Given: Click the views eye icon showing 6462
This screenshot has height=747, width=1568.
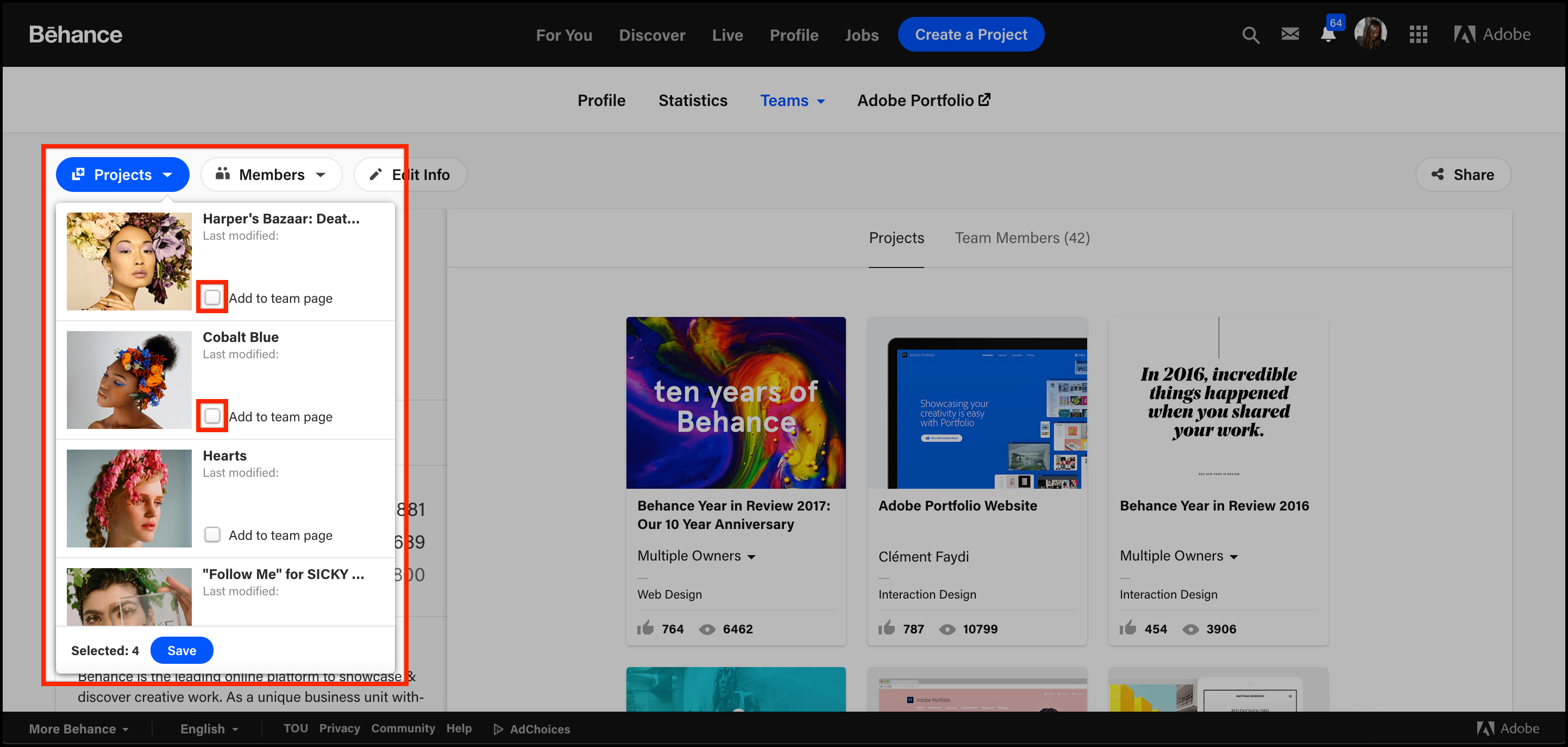Looking at the screenshot, I should point(707,630).
